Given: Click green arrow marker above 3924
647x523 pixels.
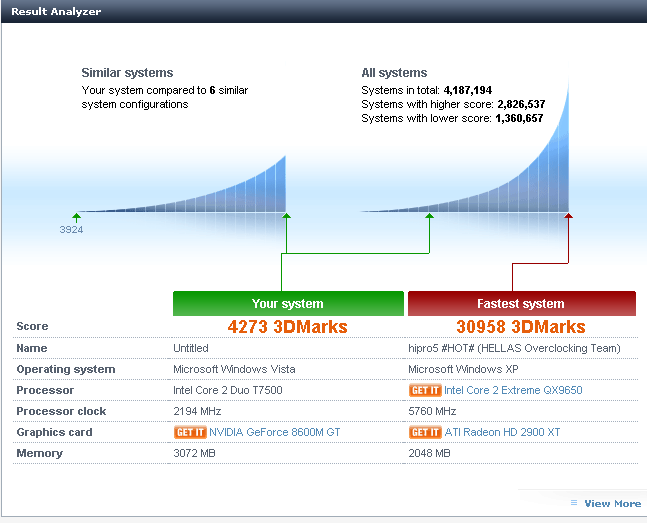Looking at the screenshot, I should (x=76, y=217).
